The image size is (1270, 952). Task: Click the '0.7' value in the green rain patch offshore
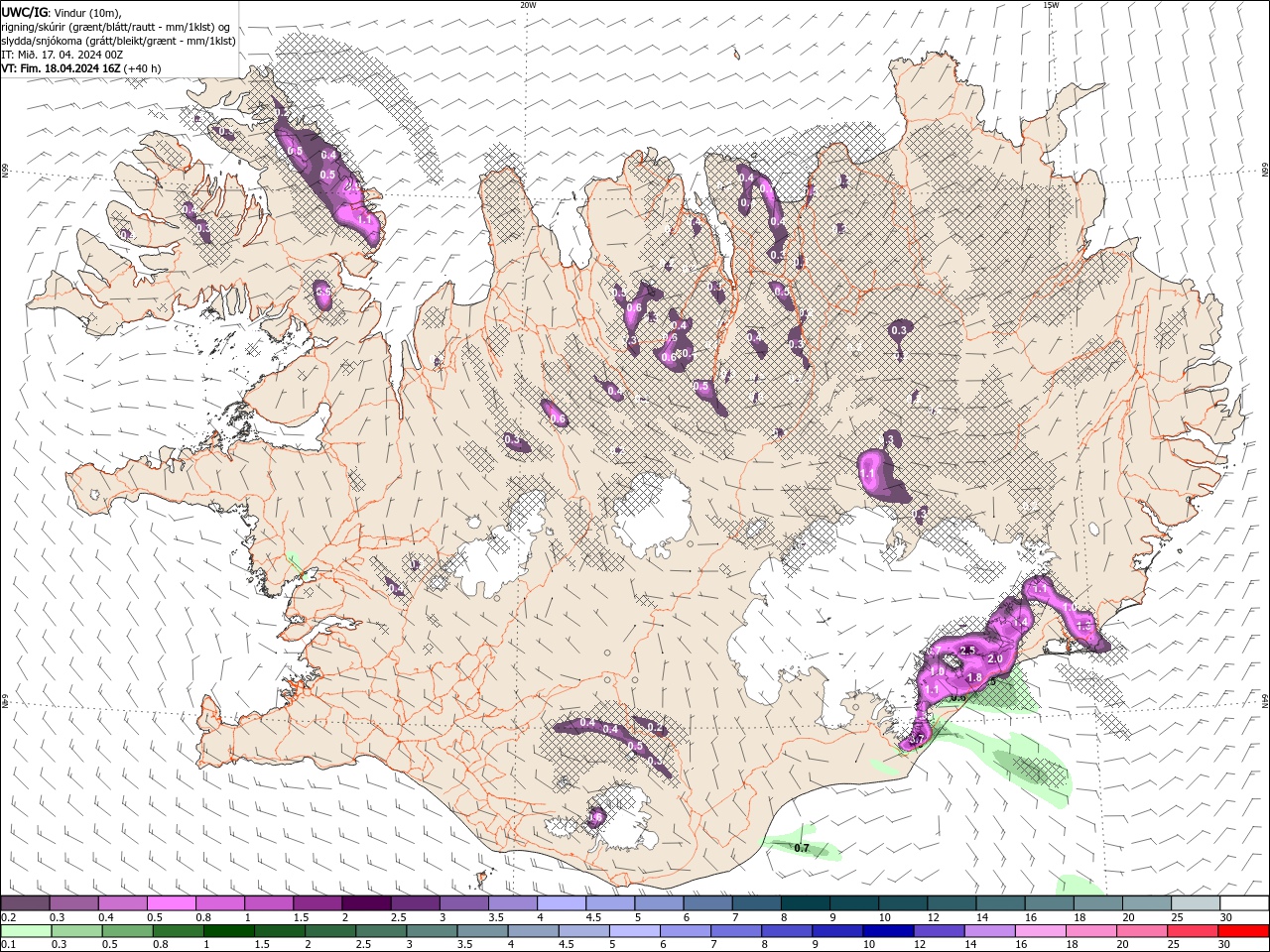(803, 848)
